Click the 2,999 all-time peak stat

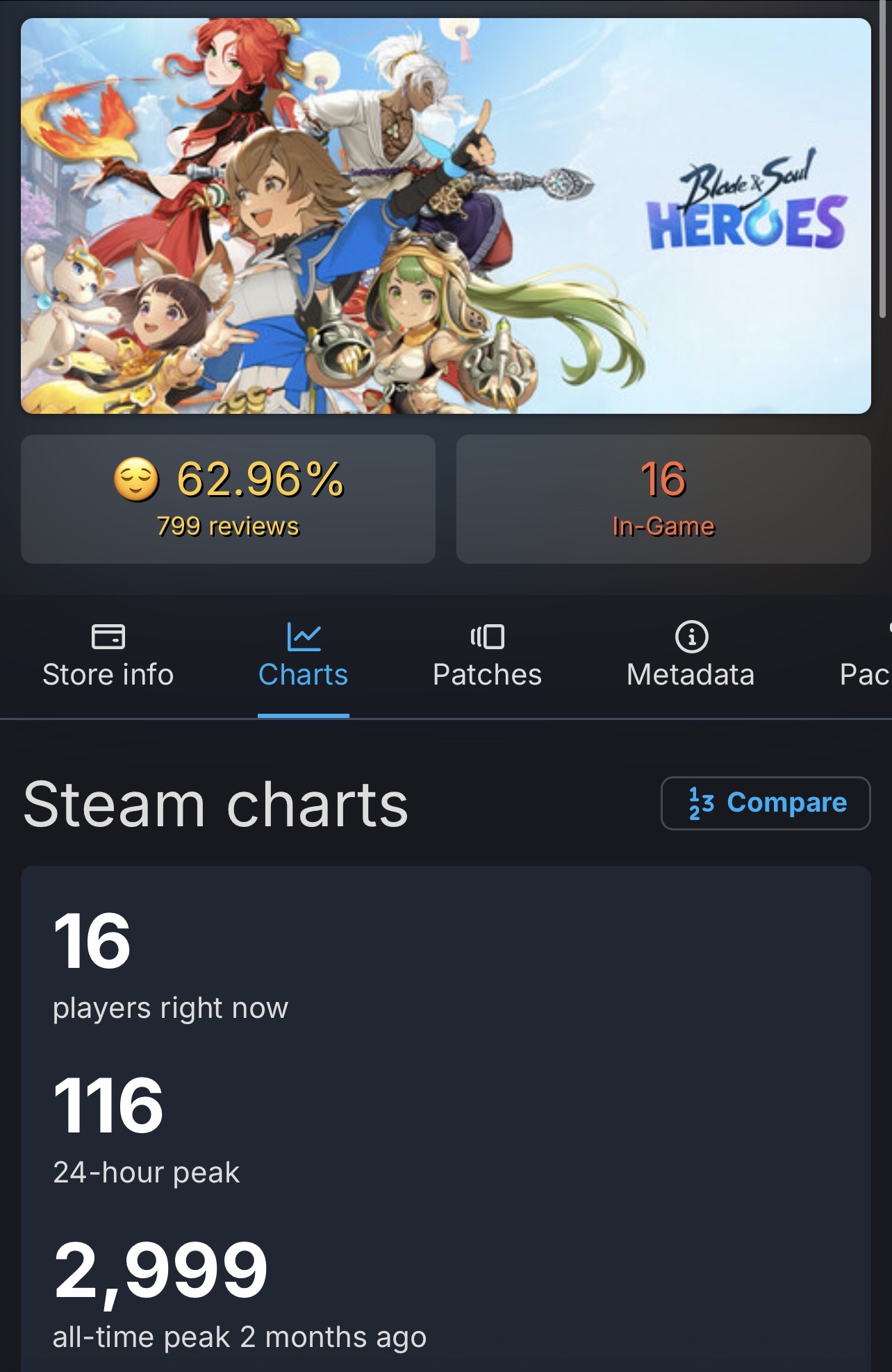(160, 1270)
